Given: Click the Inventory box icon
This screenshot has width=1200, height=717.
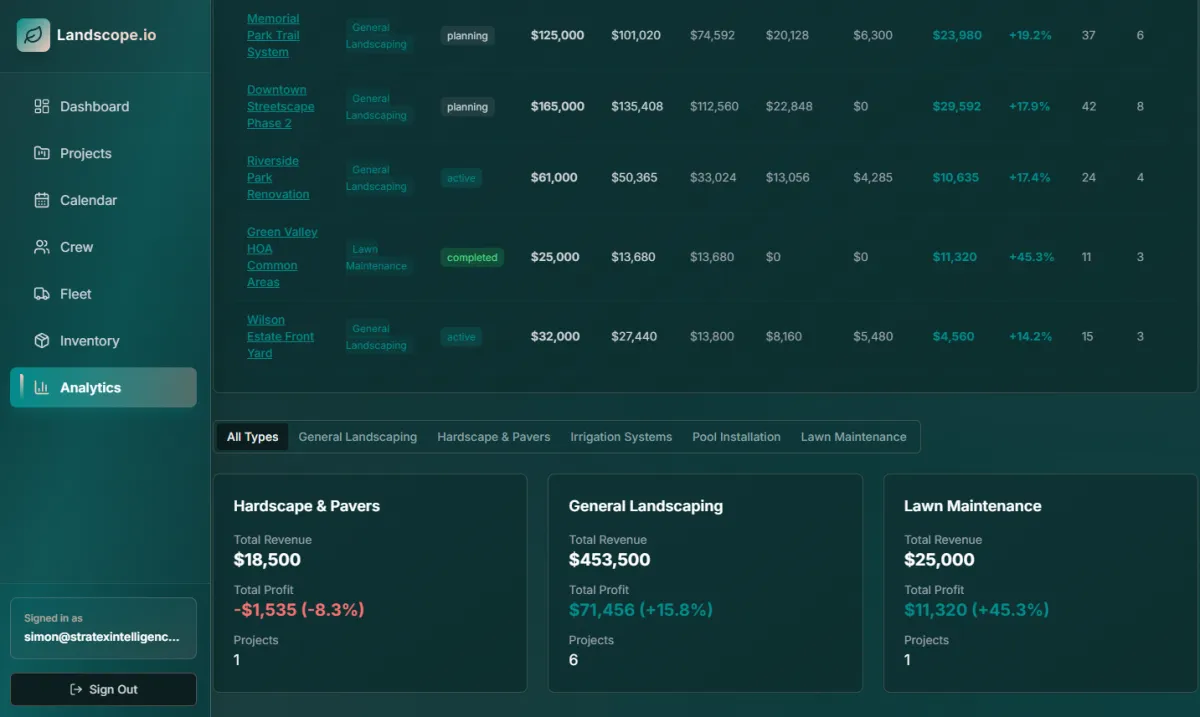Looking at the screenshot, I should coord(42,341).
